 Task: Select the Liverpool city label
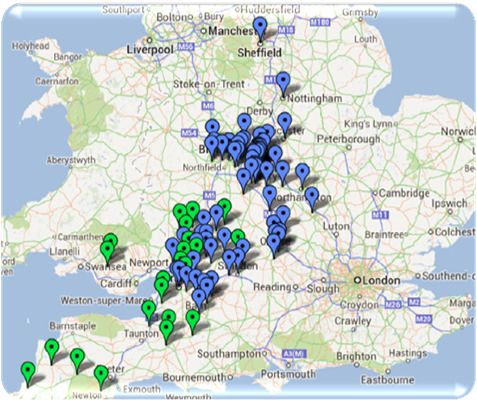[x=150, y=50]
